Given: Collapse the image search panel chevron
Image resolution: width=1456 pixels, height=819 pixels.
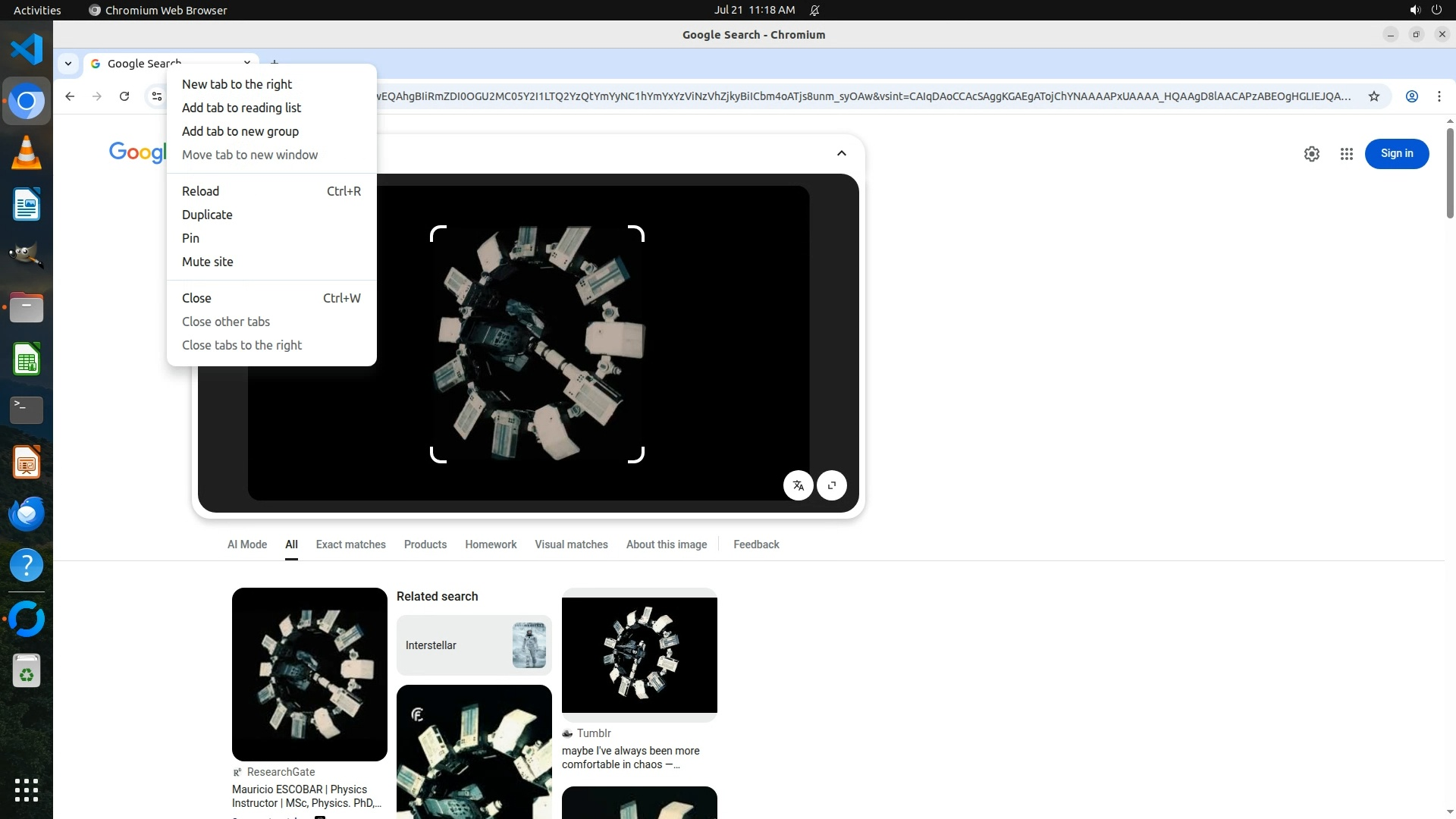Looking at the screenshot, I should pyautogui.click(x=841, y=153).
